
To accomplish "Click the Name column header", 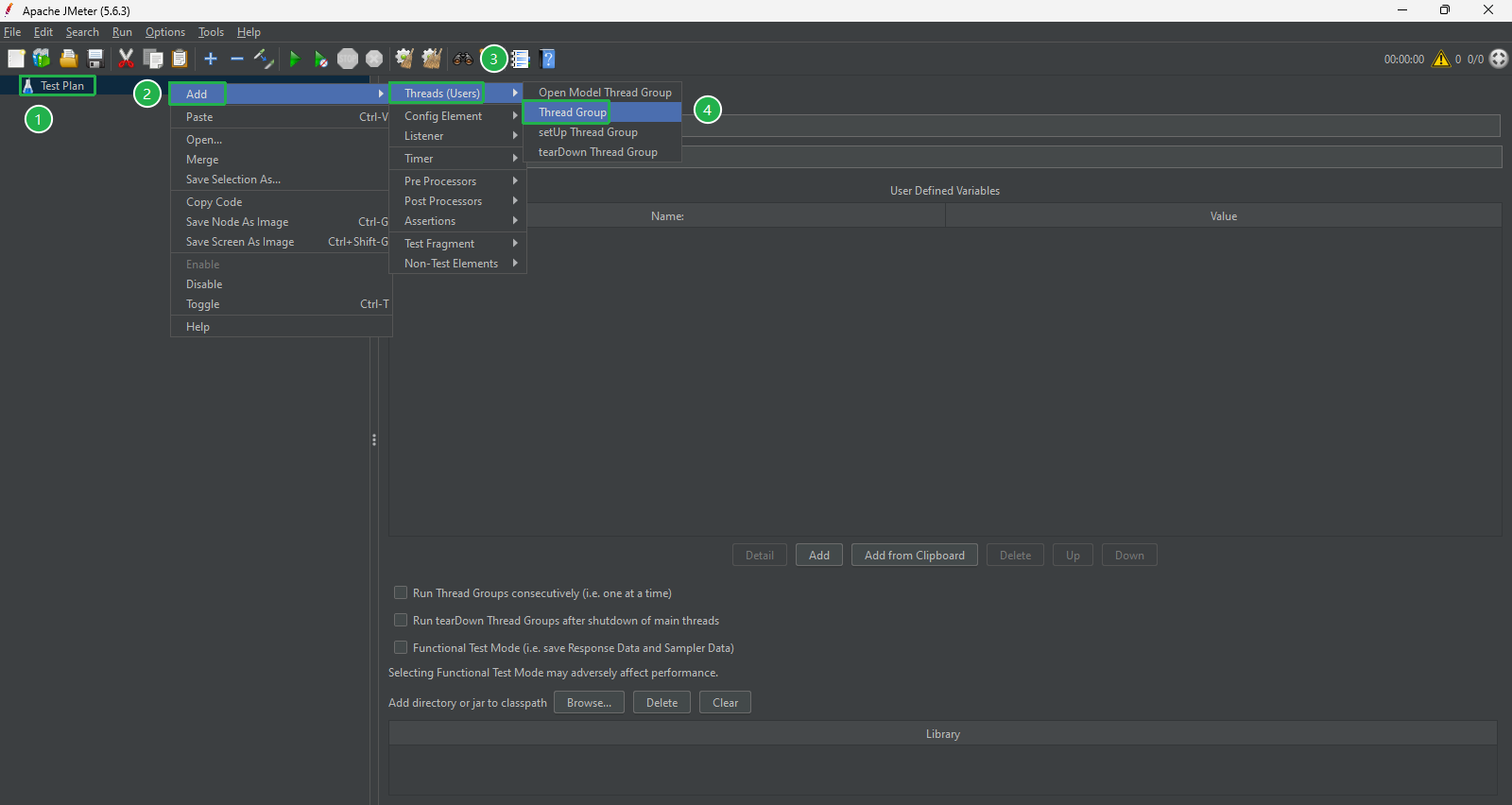I will (x=667, y=215).
